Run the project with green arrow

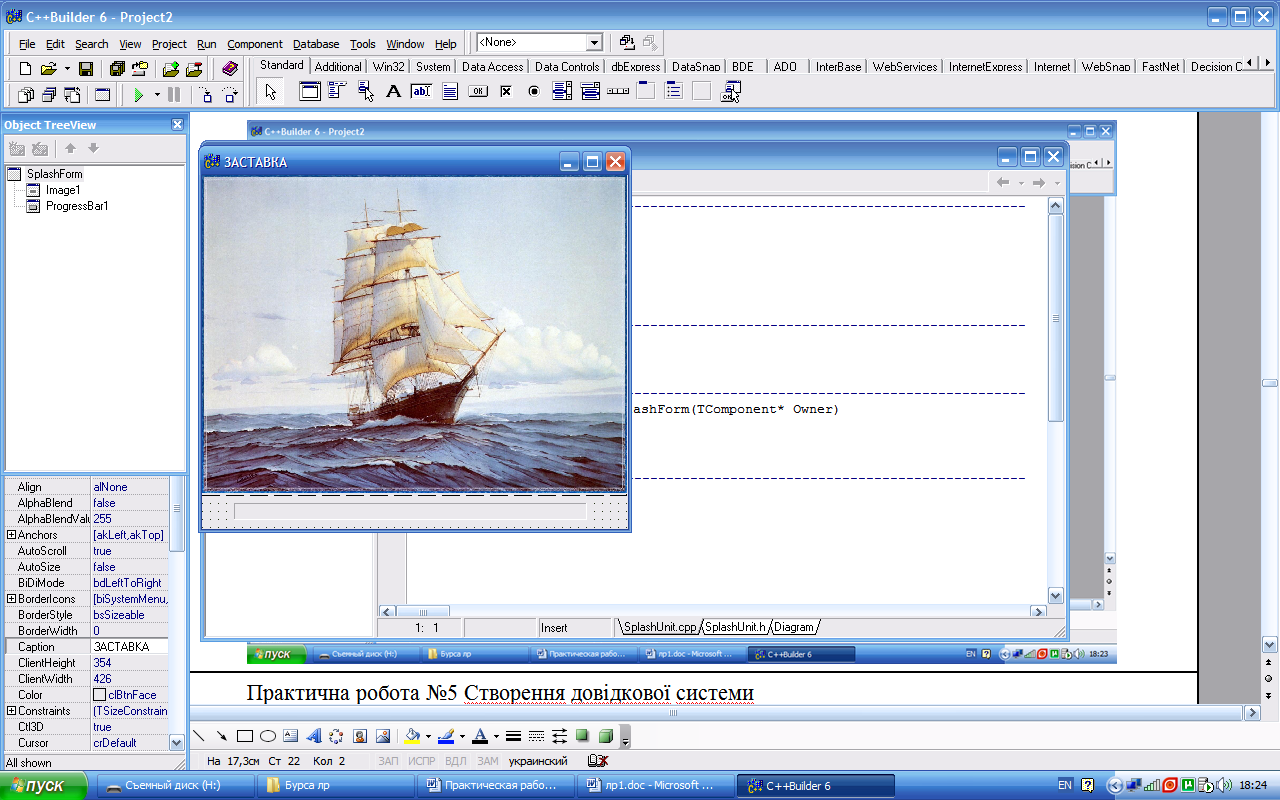tap(139, 95)
